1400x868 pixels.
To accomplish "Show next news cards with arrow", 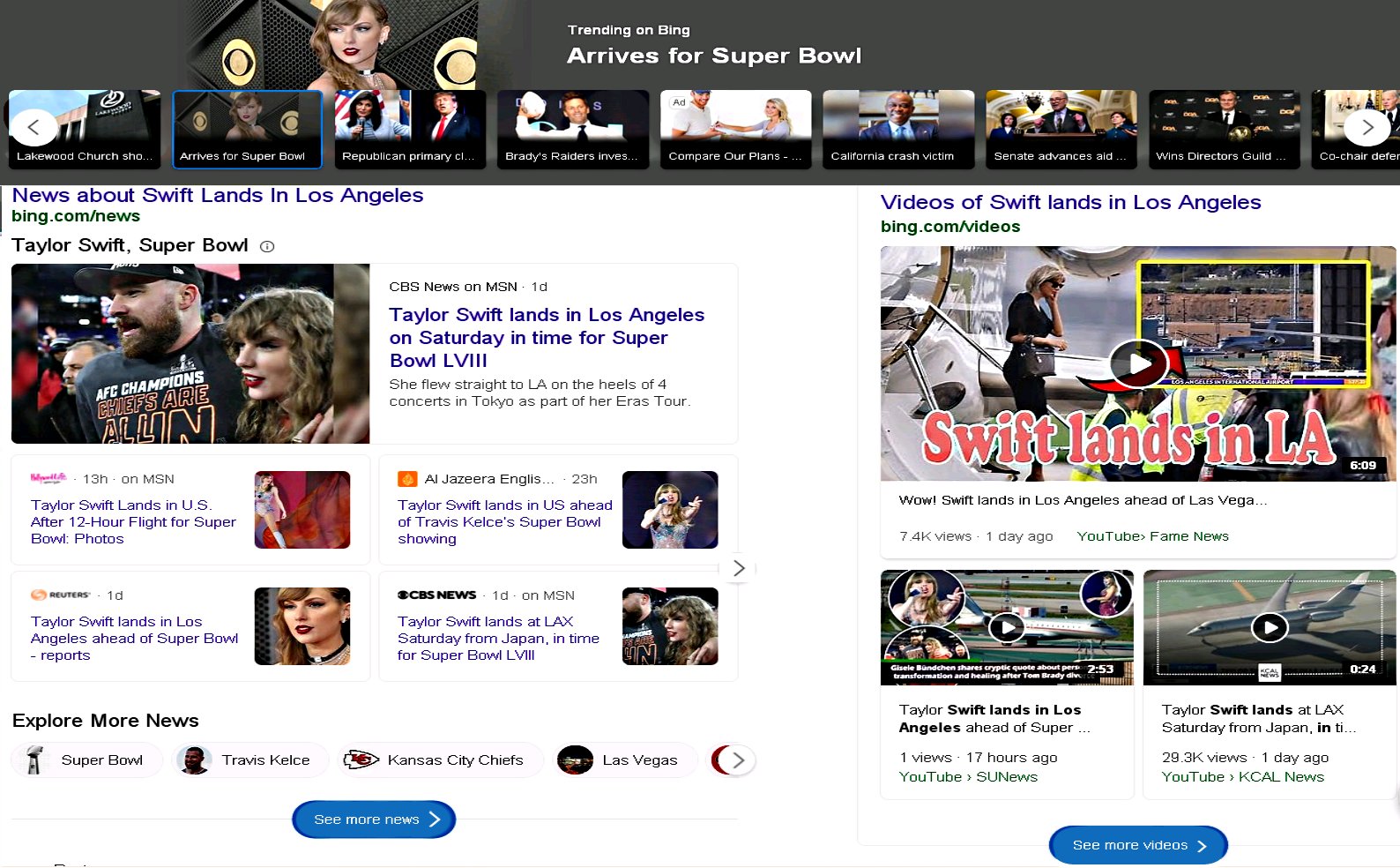I will 739,568.
